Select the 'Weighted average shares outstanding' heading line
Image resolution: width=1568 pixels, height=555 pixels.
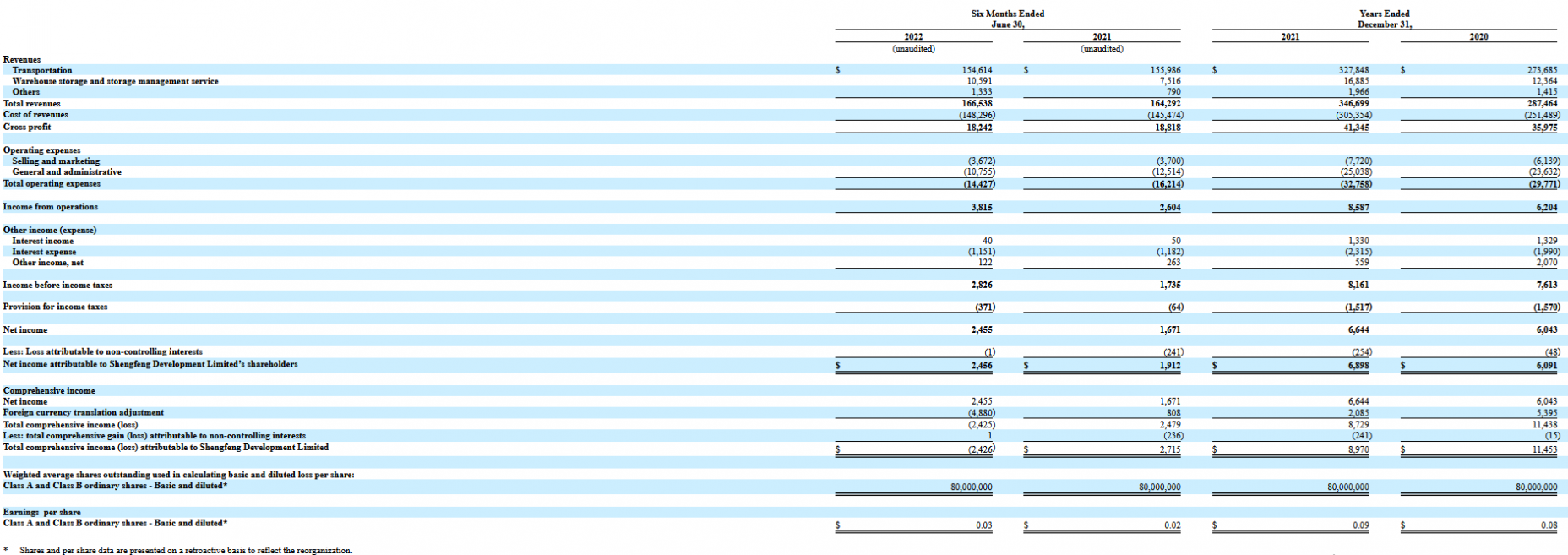pyautogui.click(x=178, y=475)
